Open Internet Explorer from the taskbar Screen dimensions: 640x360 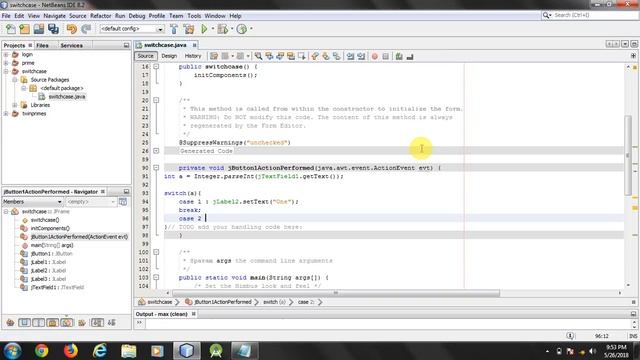(100, 351)
